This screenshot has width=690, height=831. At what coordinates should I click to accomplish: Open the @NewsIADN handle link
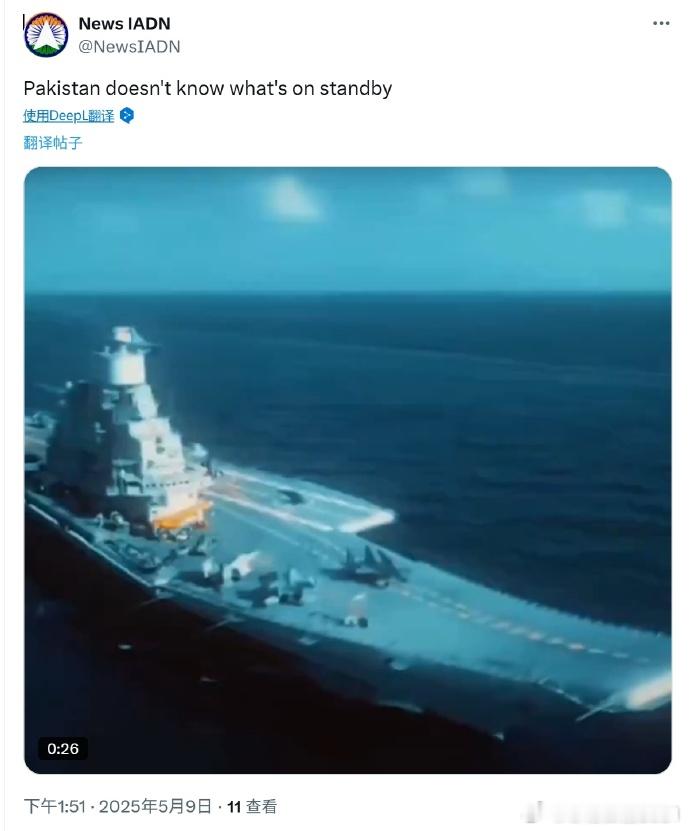(129, 47)
